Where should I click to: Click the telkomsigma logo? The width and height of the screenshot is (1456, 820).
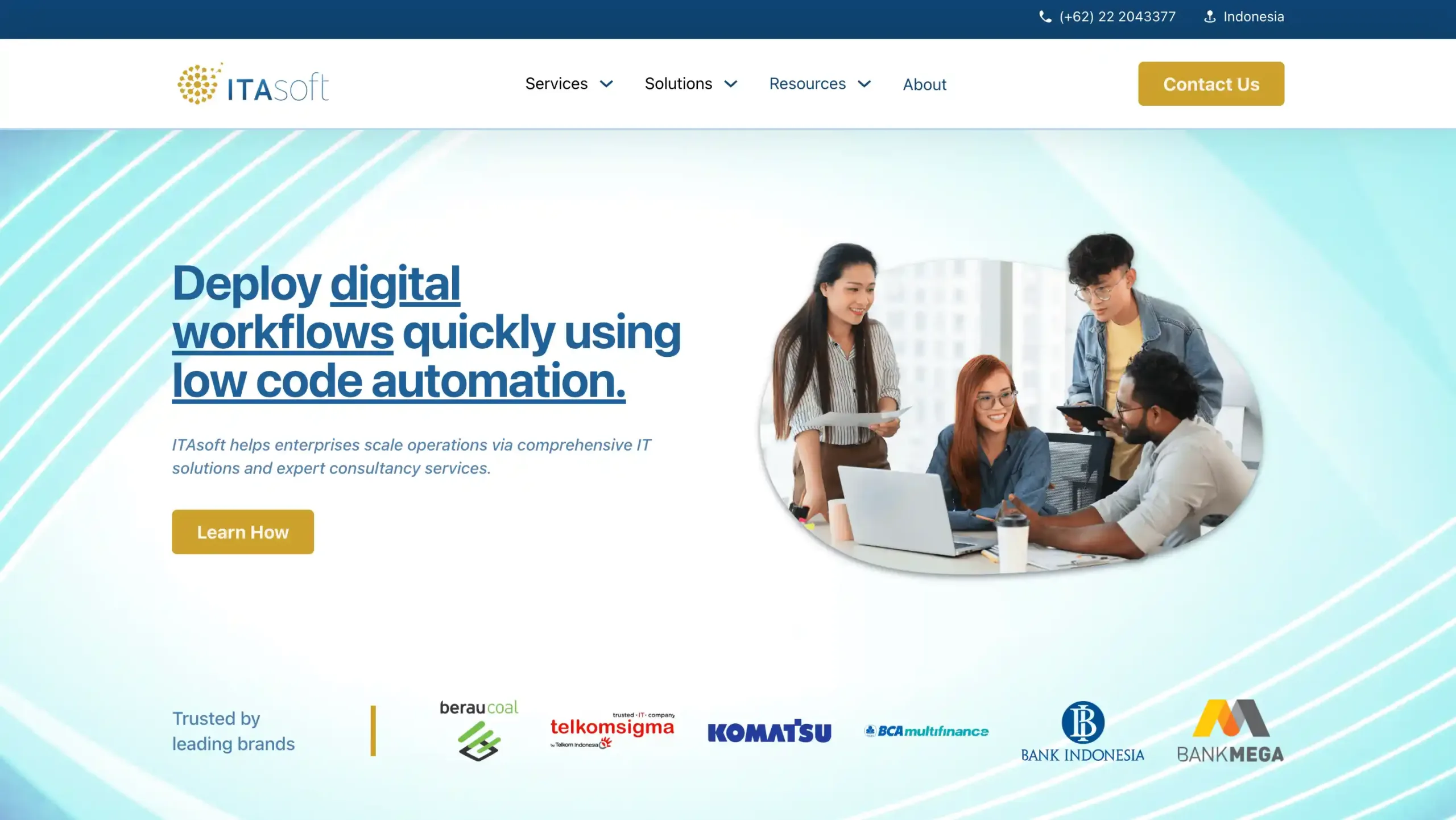tap(612, 730)
